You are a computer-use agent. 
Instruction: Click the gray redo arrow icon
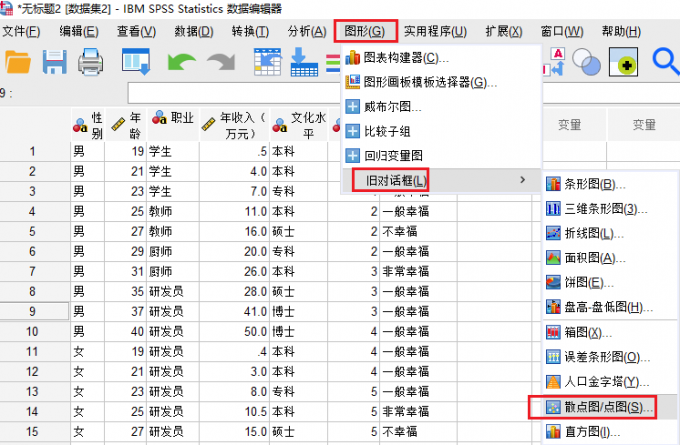tap(221, 62)
